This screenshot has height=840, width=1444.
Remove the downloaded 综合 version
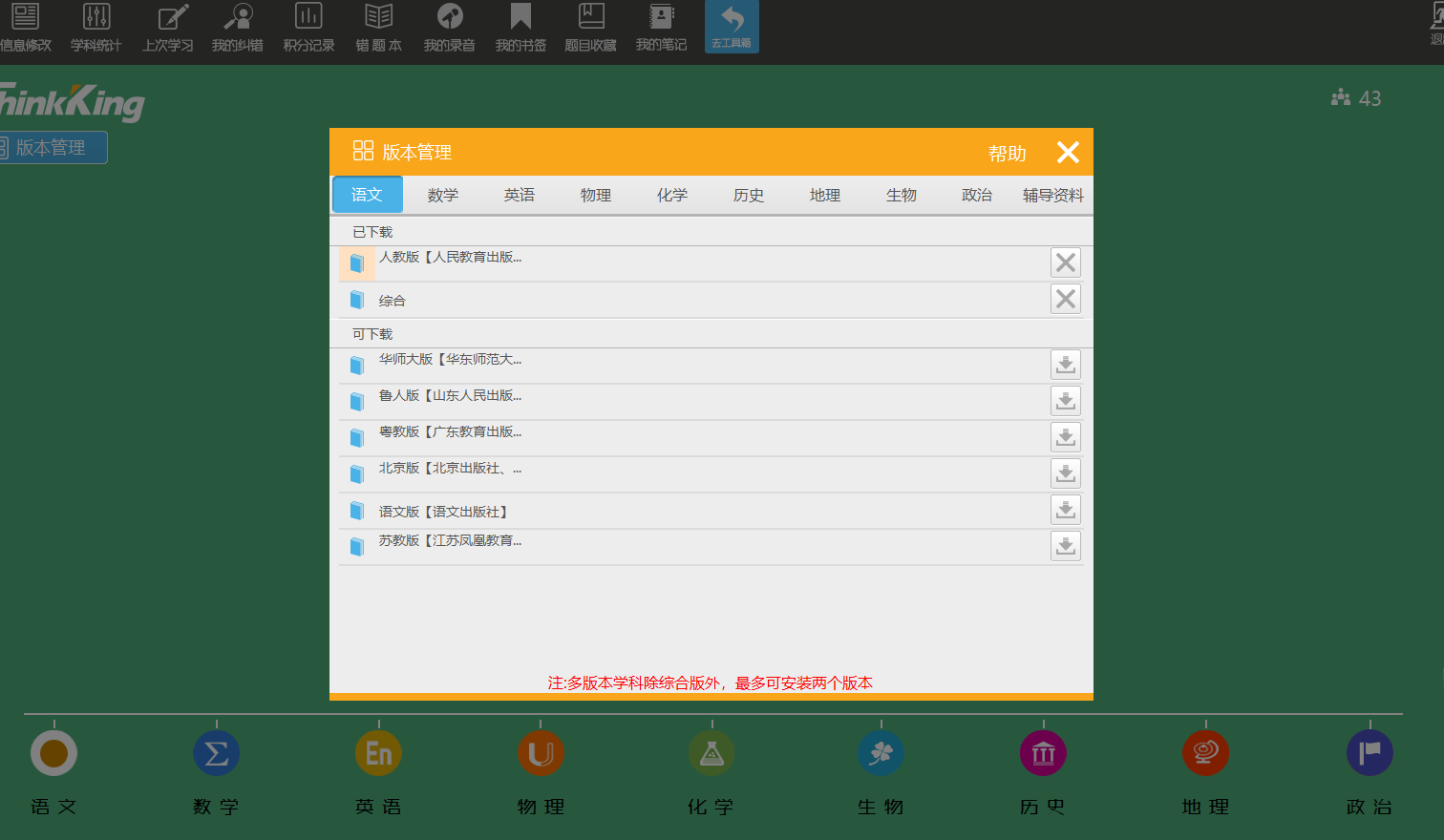pyautogui.click(x=1065, y=299)
